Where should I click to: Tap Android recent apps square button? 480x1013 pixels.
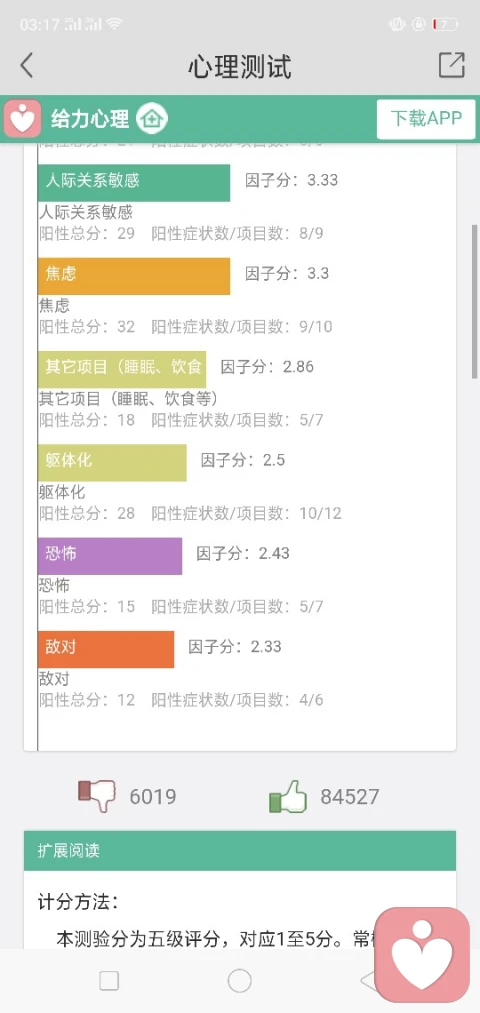tap(109, 981)
